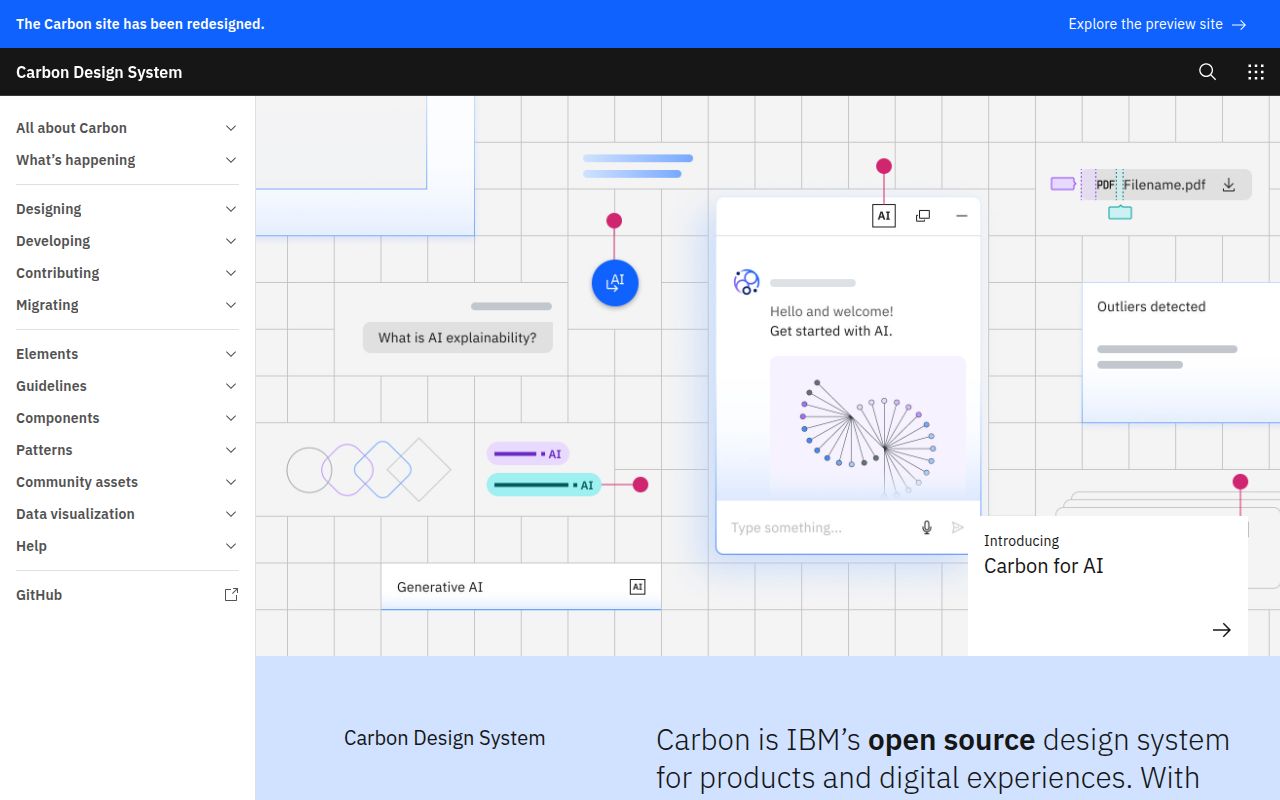This screenshot has height=800, width=1280.
Task: Click the download icon next to Filename.pdf
Action: click(x=1229, y=185)
